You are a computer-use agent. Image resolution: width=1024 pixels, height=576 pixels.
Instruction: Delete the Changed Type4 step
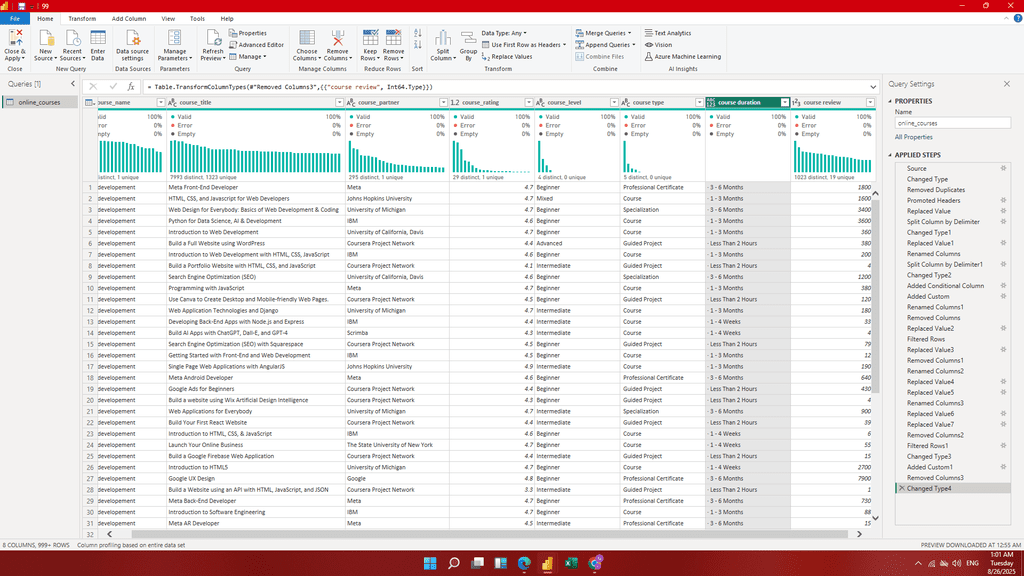(x=902, y=488)
